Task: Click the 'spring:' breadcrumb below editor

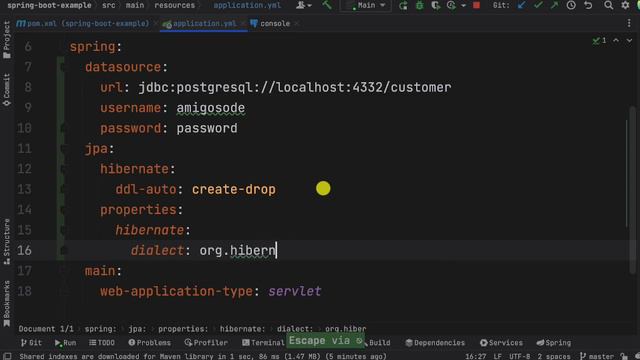Action: point(100,329)
